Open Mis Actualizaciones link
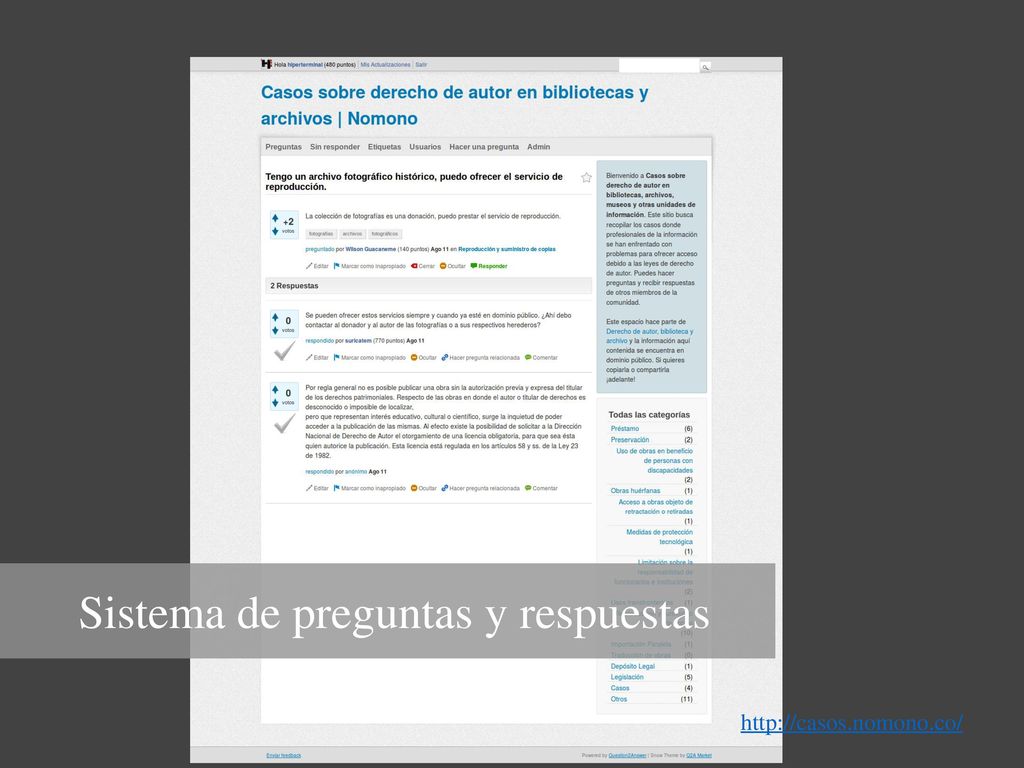Viewport: 1024px width, 768px height. click(385, 65)
